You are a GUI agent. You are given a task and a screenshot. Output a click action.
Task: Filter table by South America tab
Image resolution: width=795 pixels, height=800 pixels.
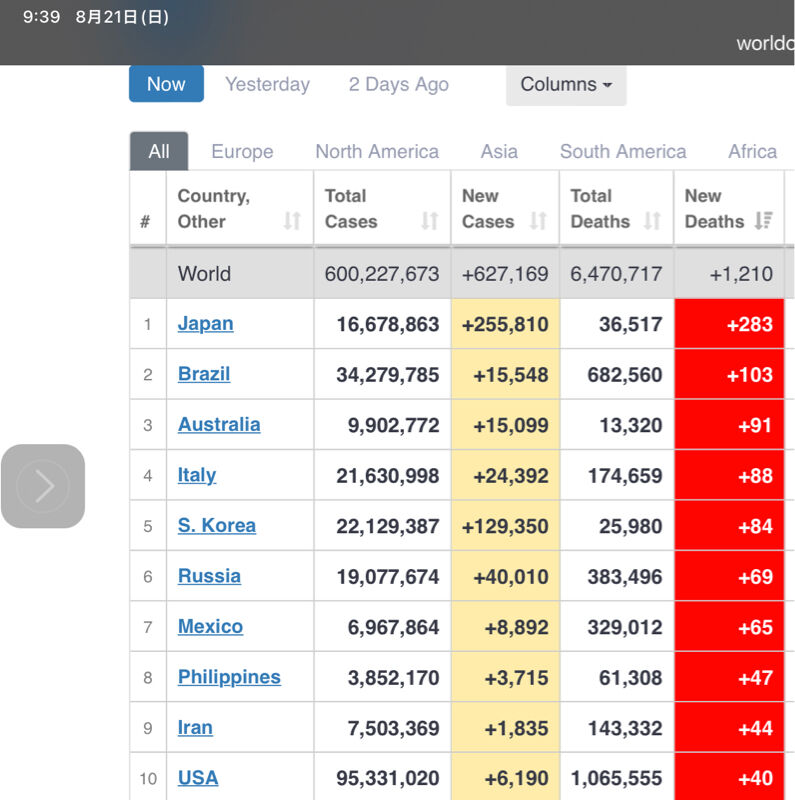(x=623, y=152)
